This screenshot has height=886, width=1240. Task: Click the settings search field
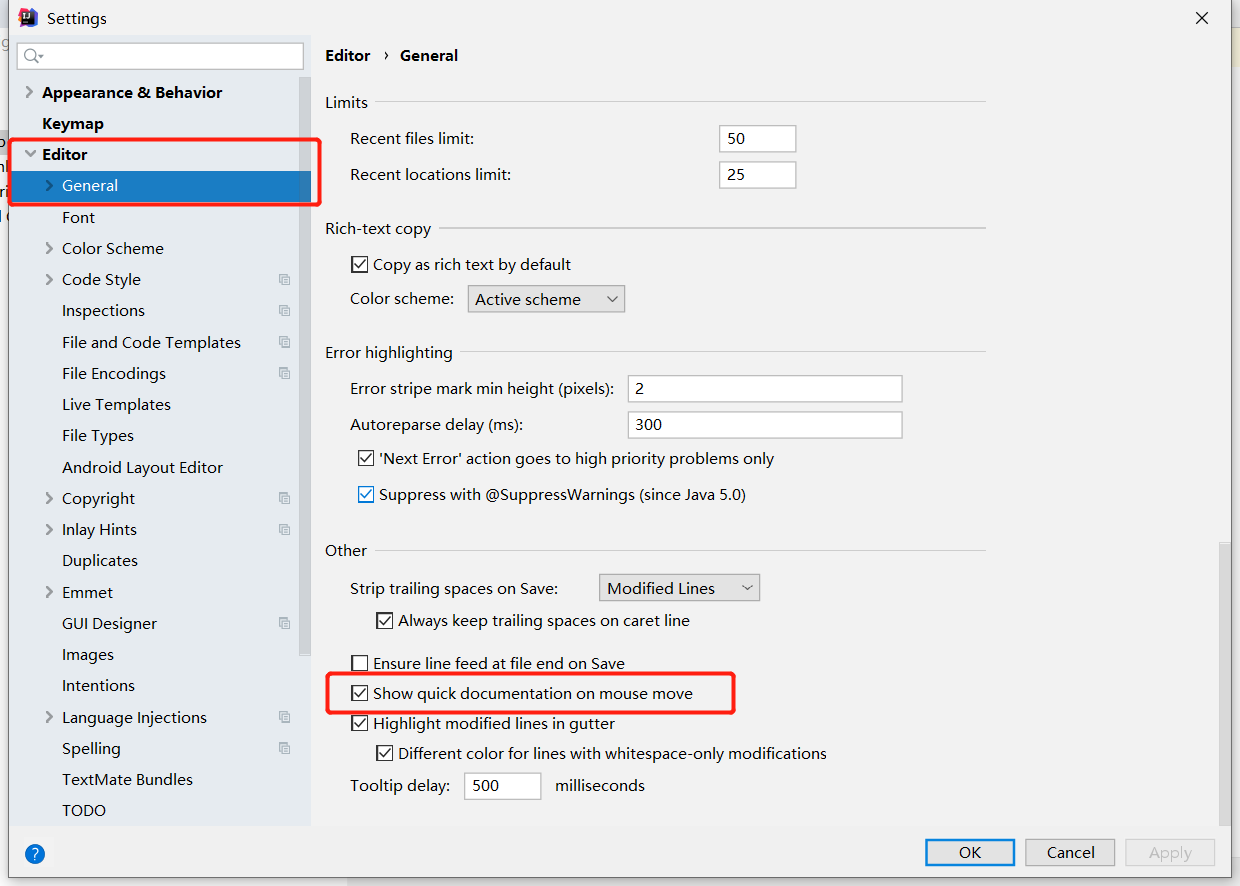(160, 56)
